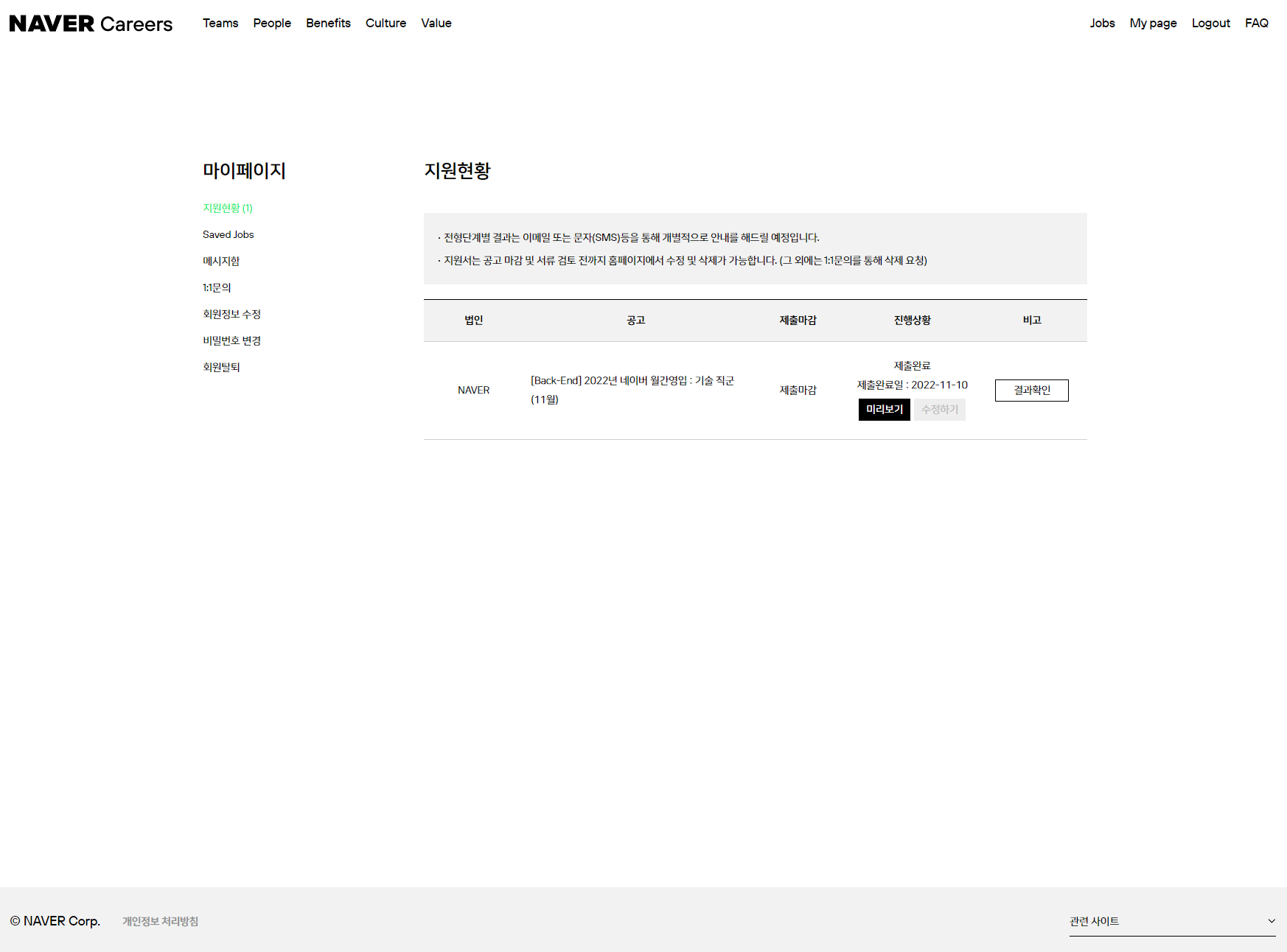The image size is (1287, 952).
Task: Open 개인정보 처리방침 footer link
Action: [x=160, y=921]
